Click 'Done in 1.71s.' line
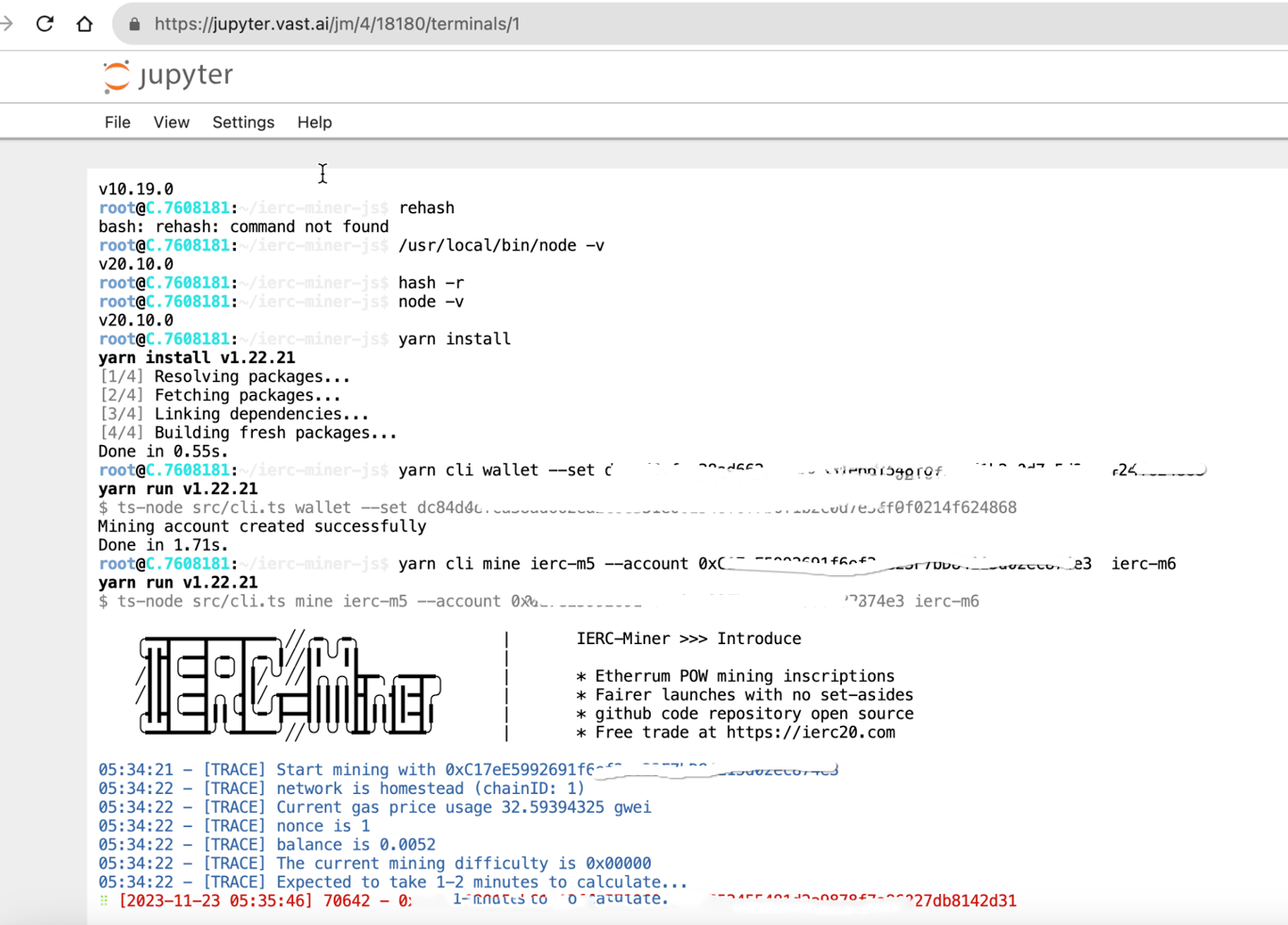This screenshot has height=925, width=1288. (163, 545)
